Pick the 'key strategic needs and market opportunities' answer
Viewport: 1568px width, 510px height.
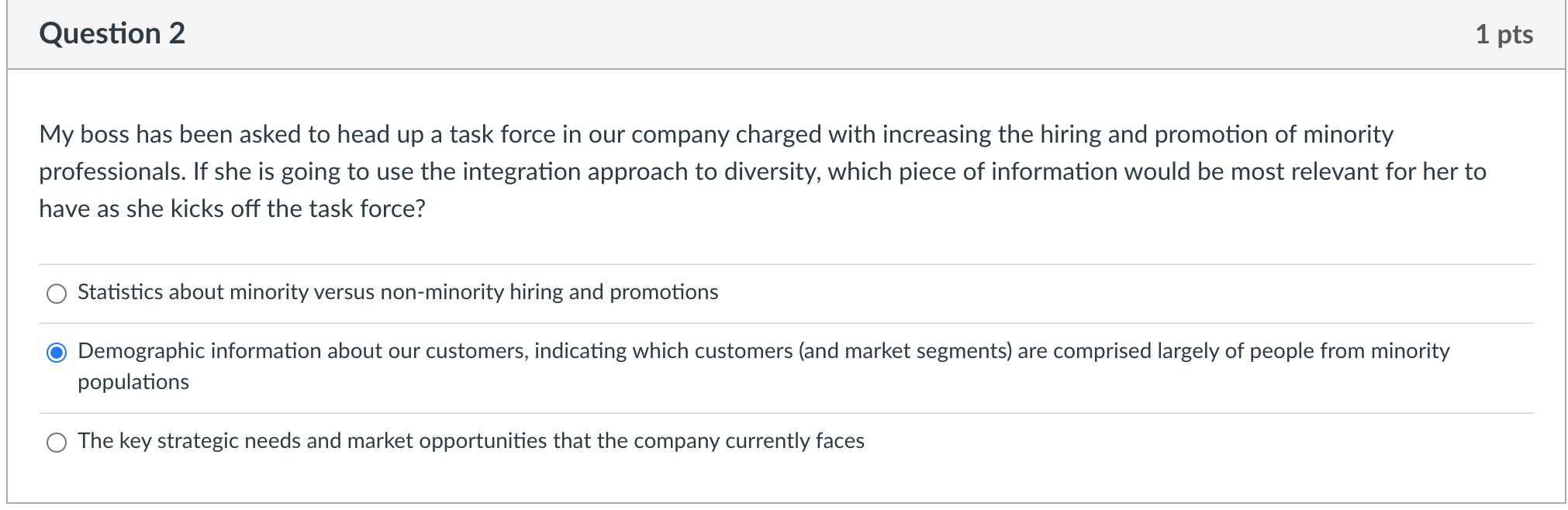(56, 443)
